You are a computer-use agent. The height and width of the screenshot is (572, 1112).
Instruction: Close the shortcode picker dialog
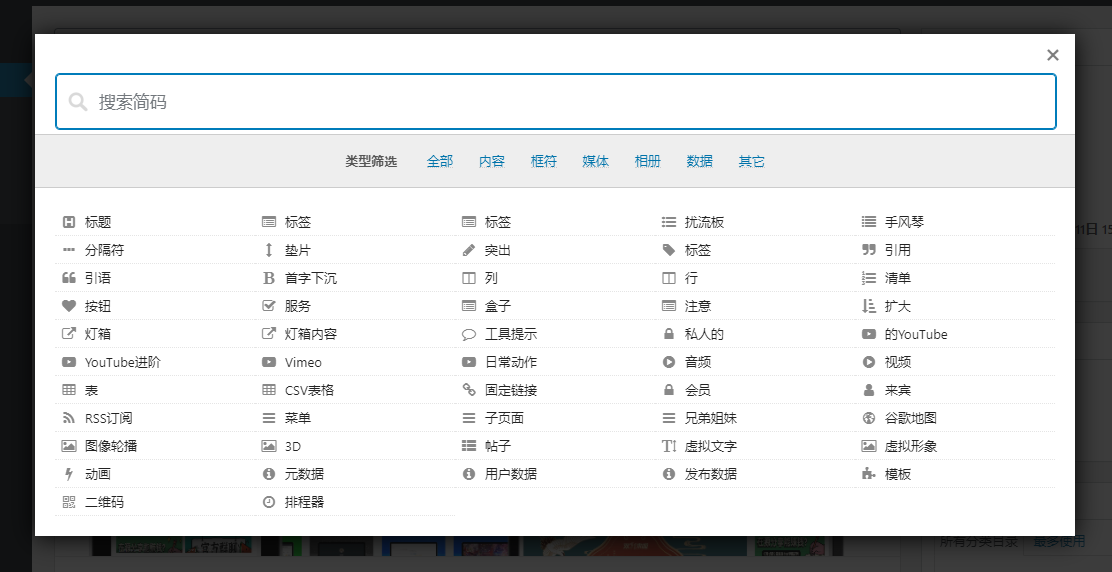[x=1052, y=56]
